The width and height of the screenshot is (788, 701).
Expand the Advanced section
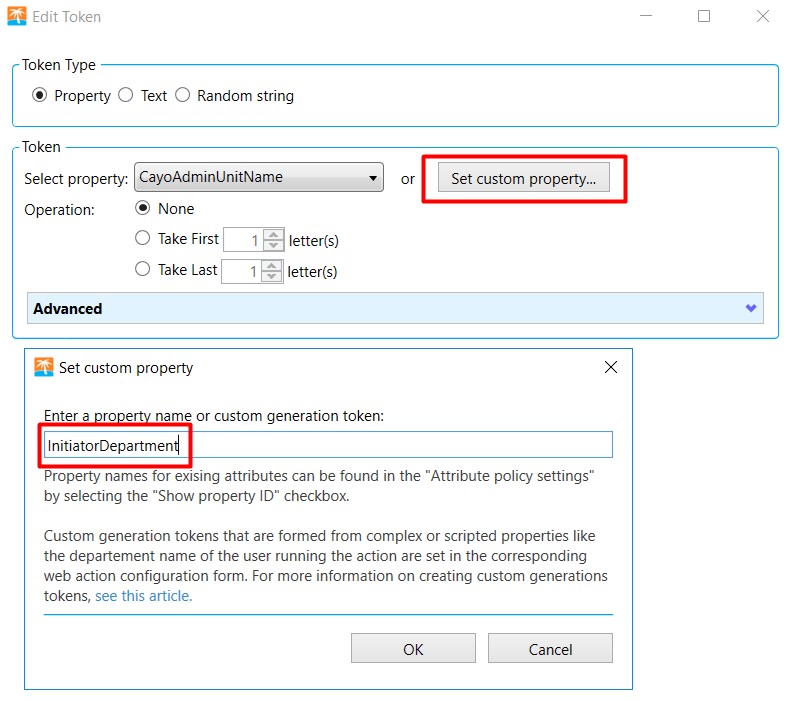pyautogui.click(x=395, y=308)
